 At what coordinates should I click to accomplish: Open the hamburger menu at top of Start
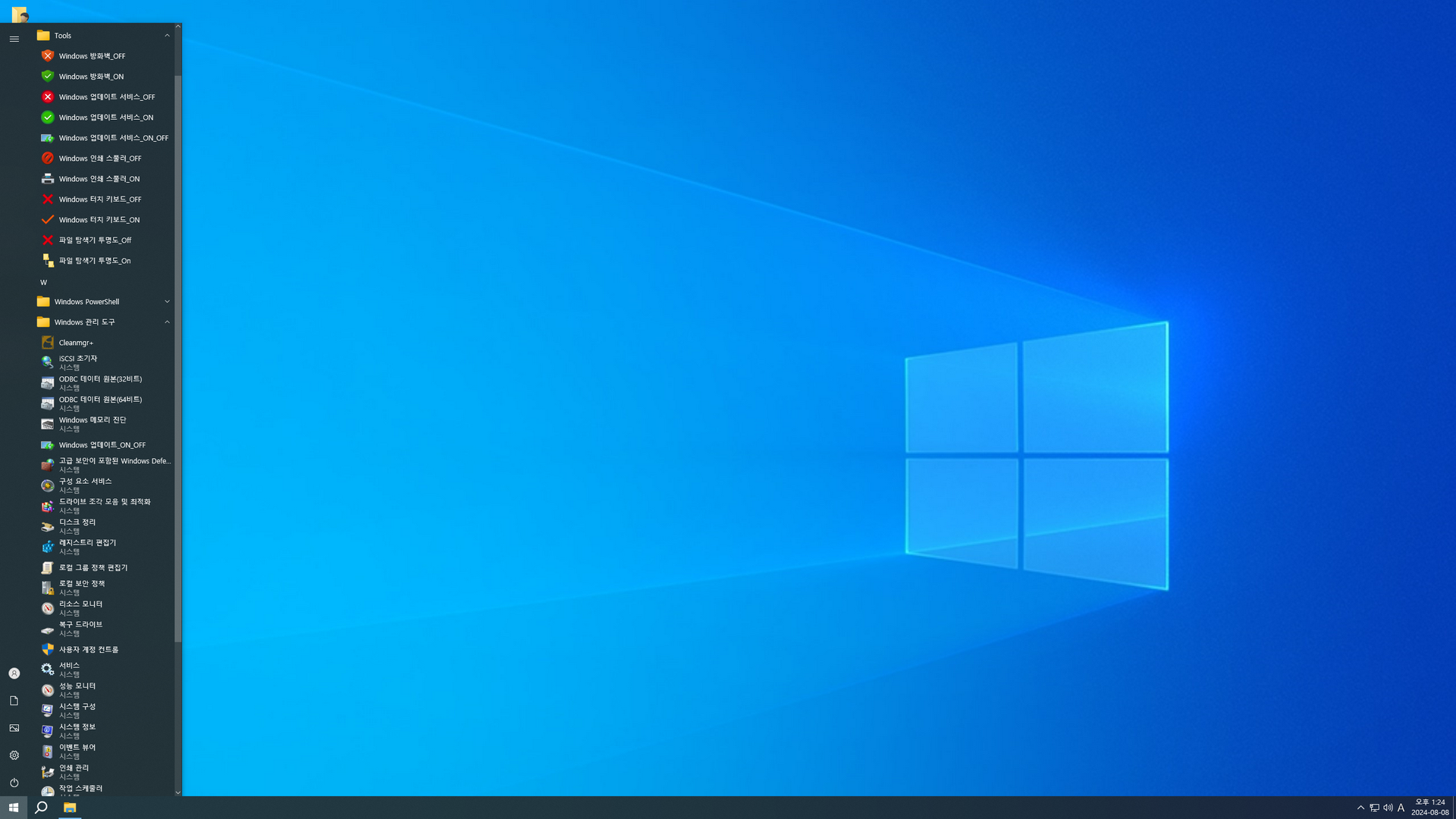point(14,39)
